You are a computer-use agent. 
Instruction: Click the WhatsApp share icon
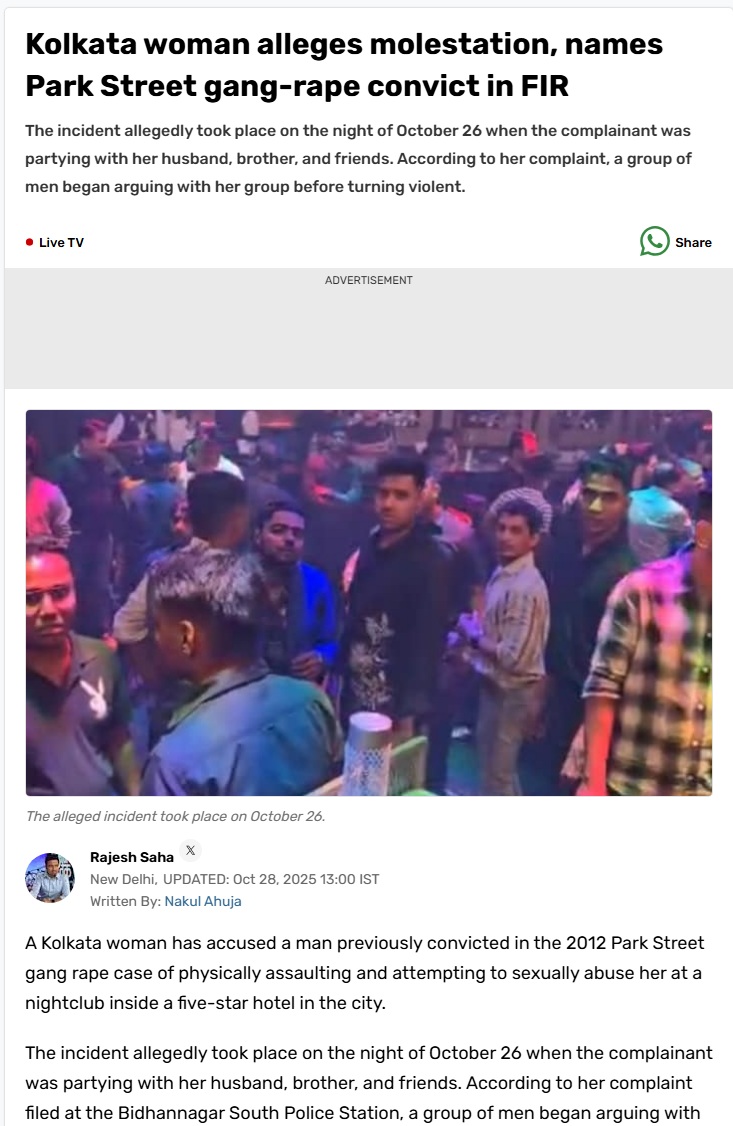tap(654, 241)
